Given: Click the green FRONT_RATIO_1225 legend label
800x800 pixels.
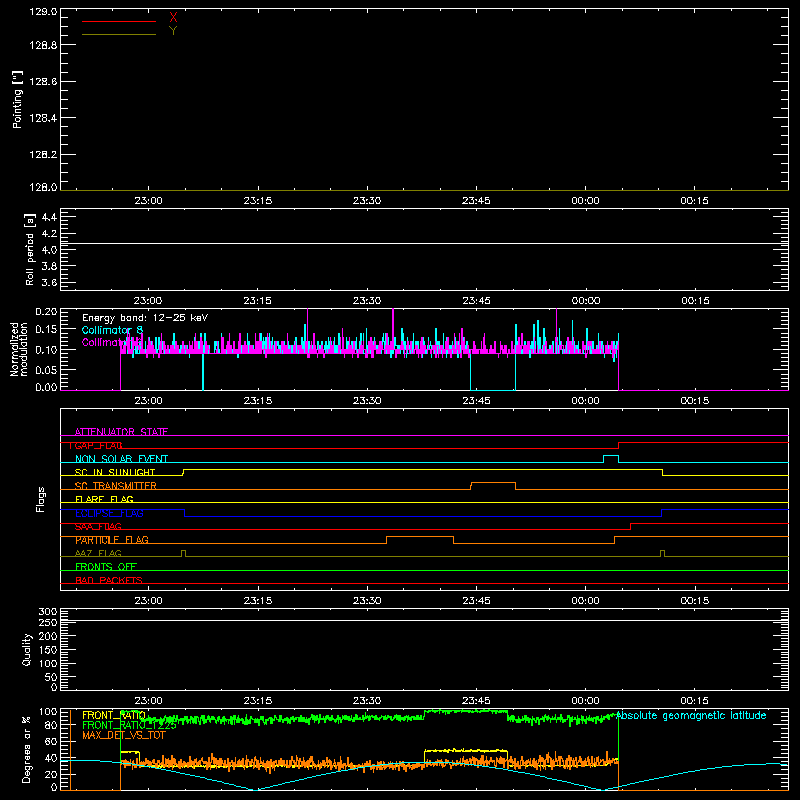Looking at the screenshot, I should click(x=129, y=725).
